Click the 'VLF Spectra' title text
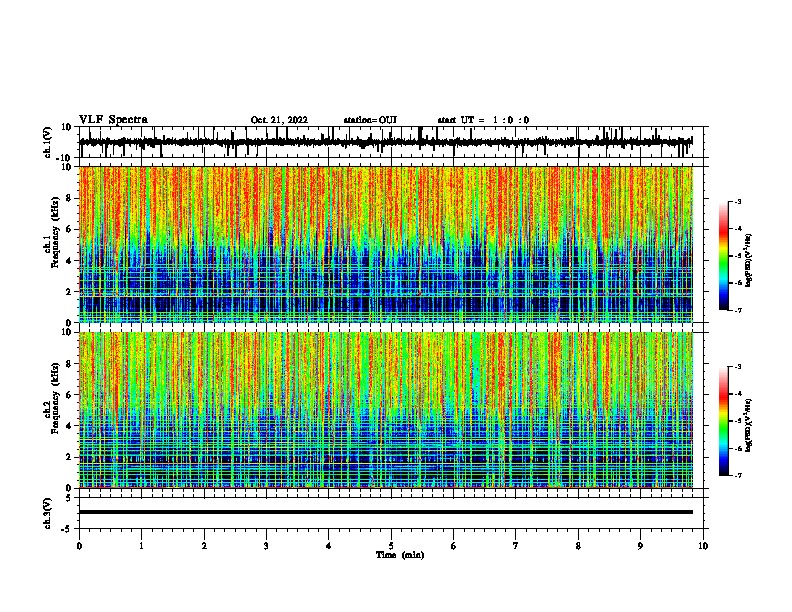792x612 pixels. [x=113, y=120]
